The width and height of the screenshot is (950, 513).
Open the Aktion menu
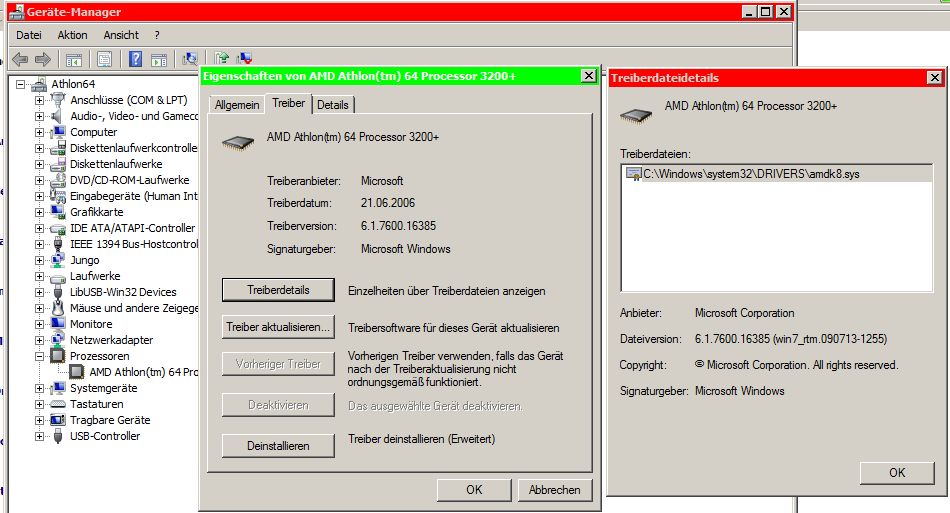(x=73, y=35)
